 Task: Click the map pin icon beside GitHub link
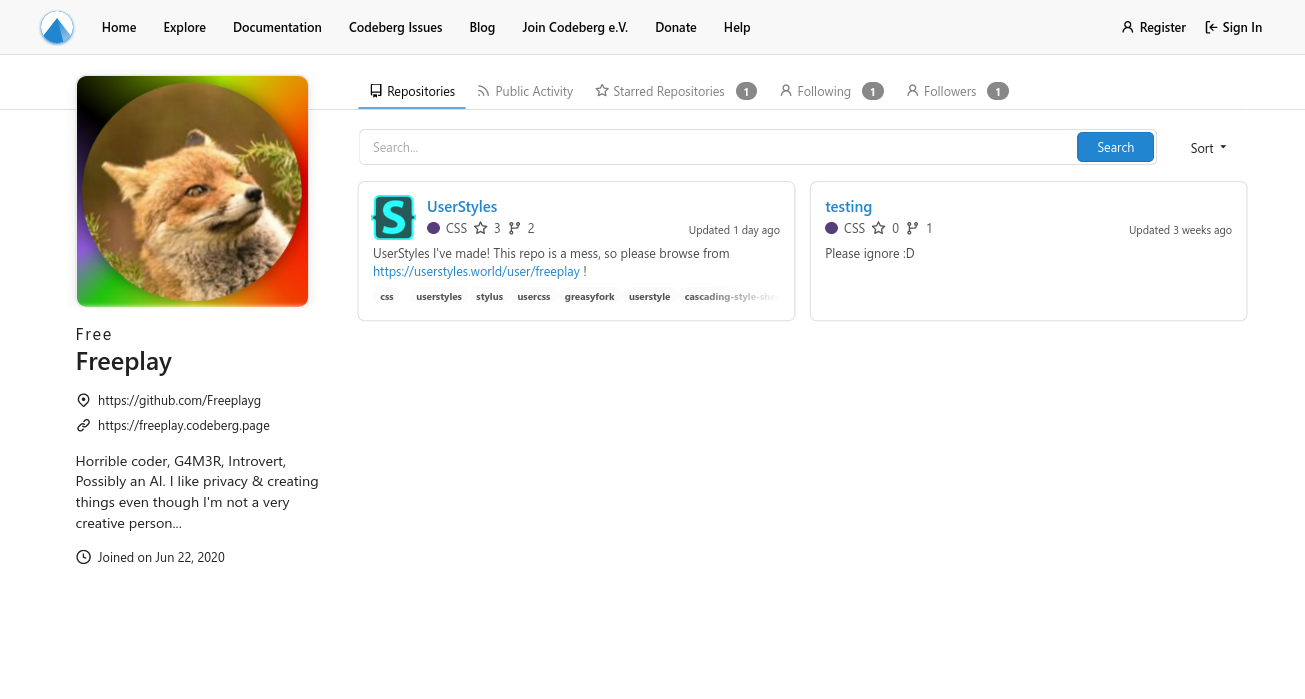[83, 400]
